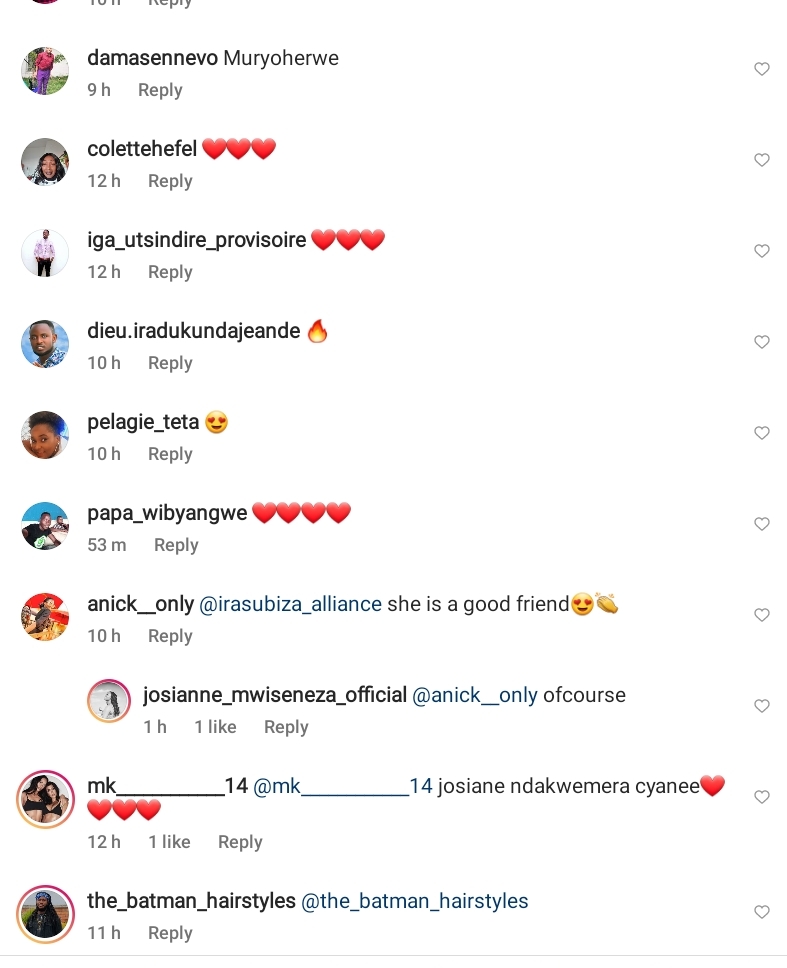787x968 pixels.
Task: Open @the_batman_hairstyles mention link
Action: coord(415,901)
